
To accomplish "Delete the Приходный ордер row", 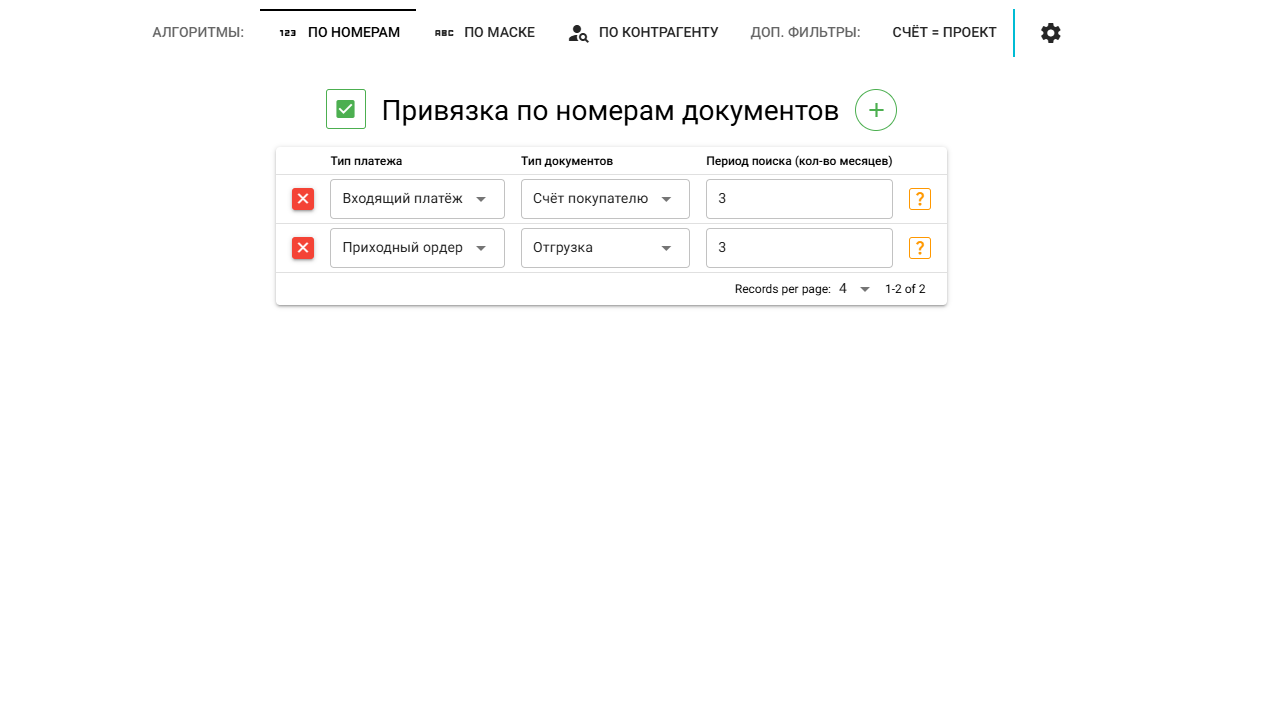I will 303,248.
